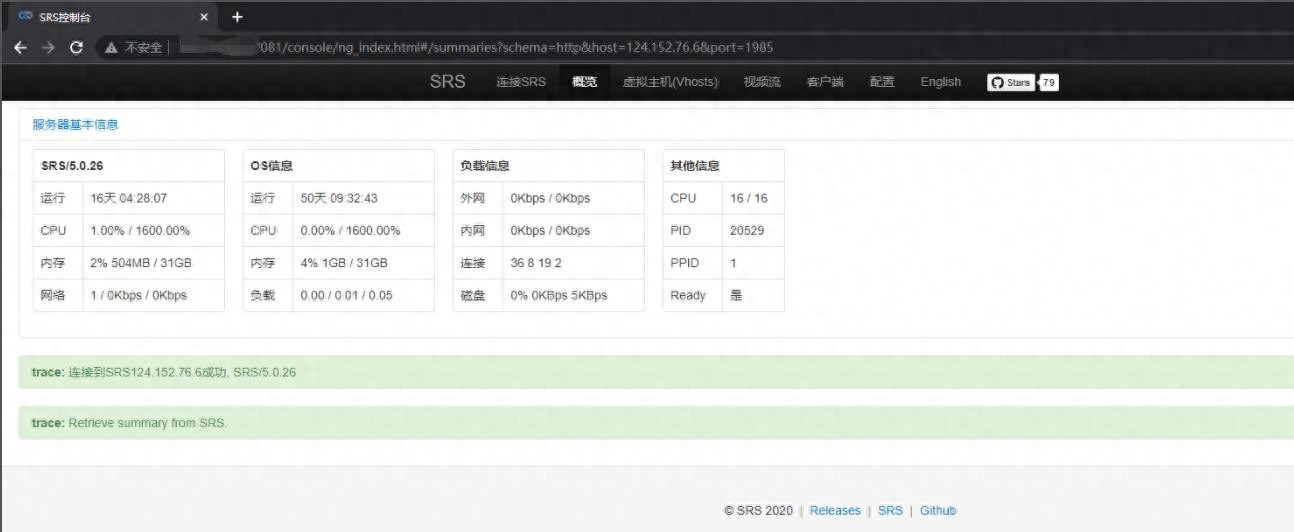The image size is (1294, 532).
Task: Close the SRS控制台 browser tab
Action: coord(204,17)
